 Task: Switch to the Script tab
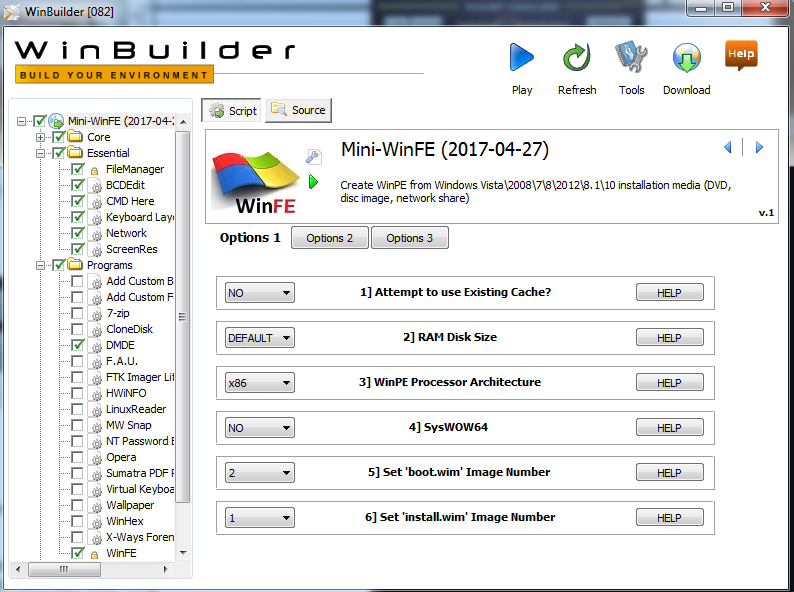click(232, 110)
